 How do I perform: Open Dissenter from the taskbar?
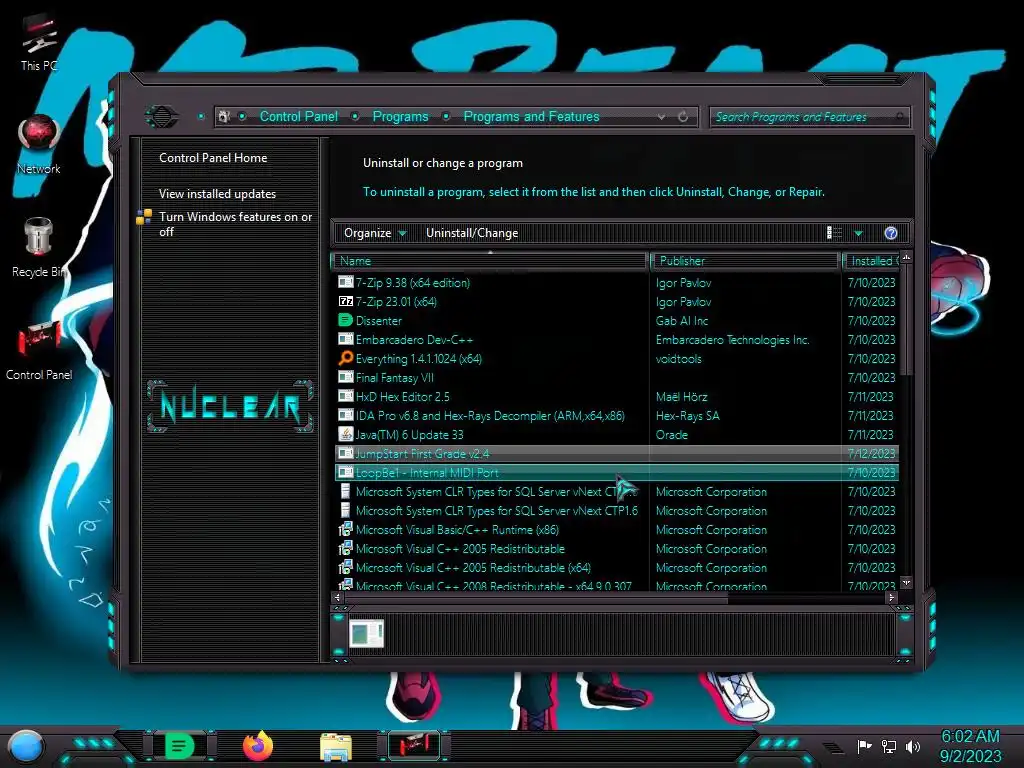point(179,745)
